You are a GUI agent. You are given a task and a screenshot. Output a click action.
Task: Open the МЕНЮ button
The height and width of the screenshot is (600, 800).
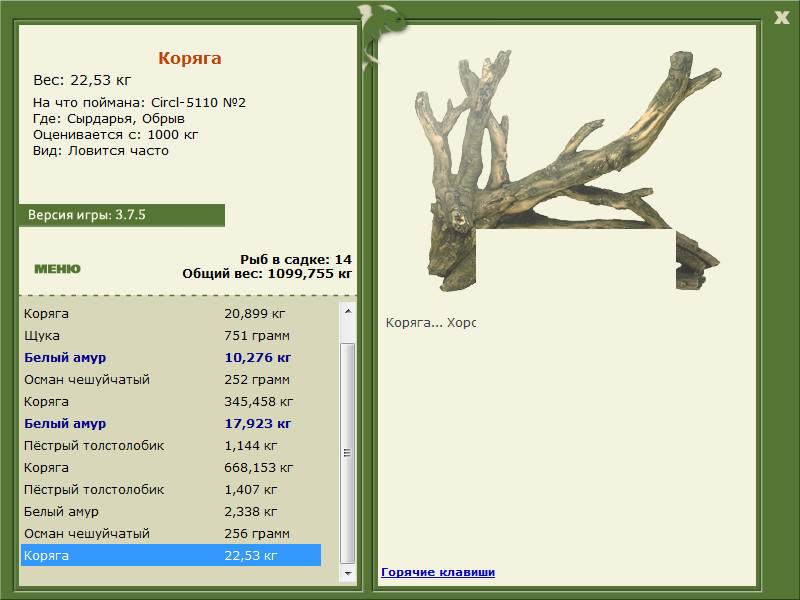tap(57, 269)
